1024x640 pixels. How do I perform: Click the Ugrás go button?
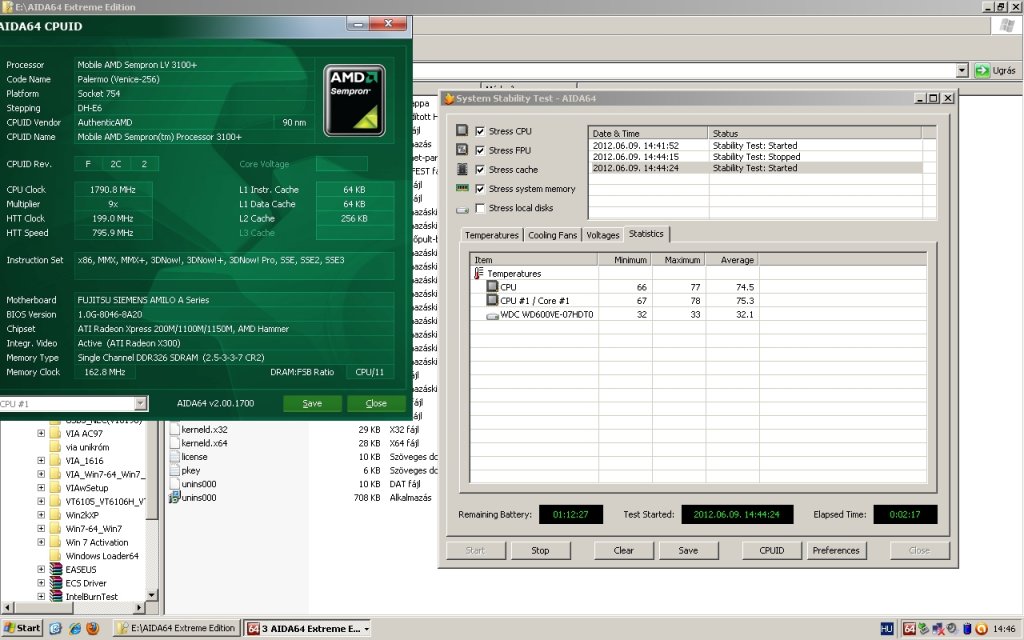pos(995,71)
